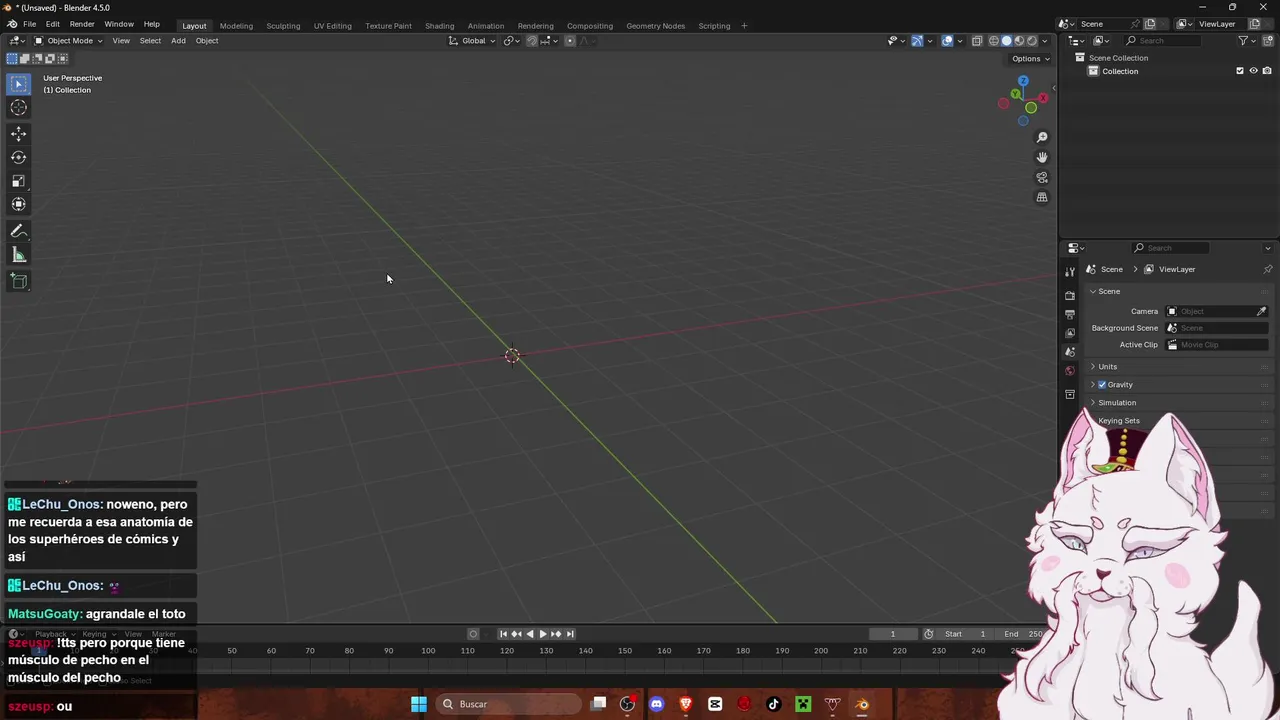Open the editor type dropdown in viewport

pyautogui.click(x=17, y=40)
